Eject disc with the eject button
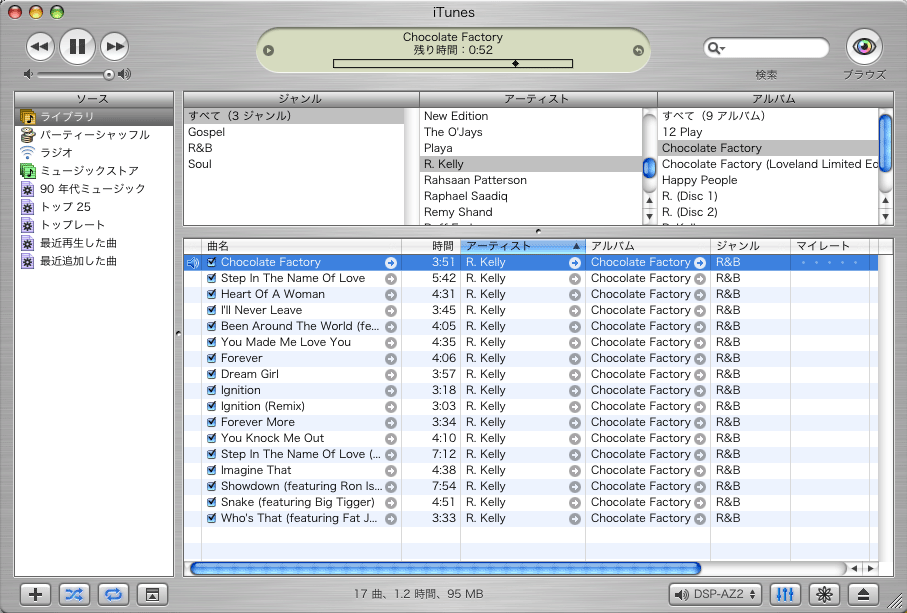Screen dimensions: 907x613 pyautogui.click(x=863, y=594)
